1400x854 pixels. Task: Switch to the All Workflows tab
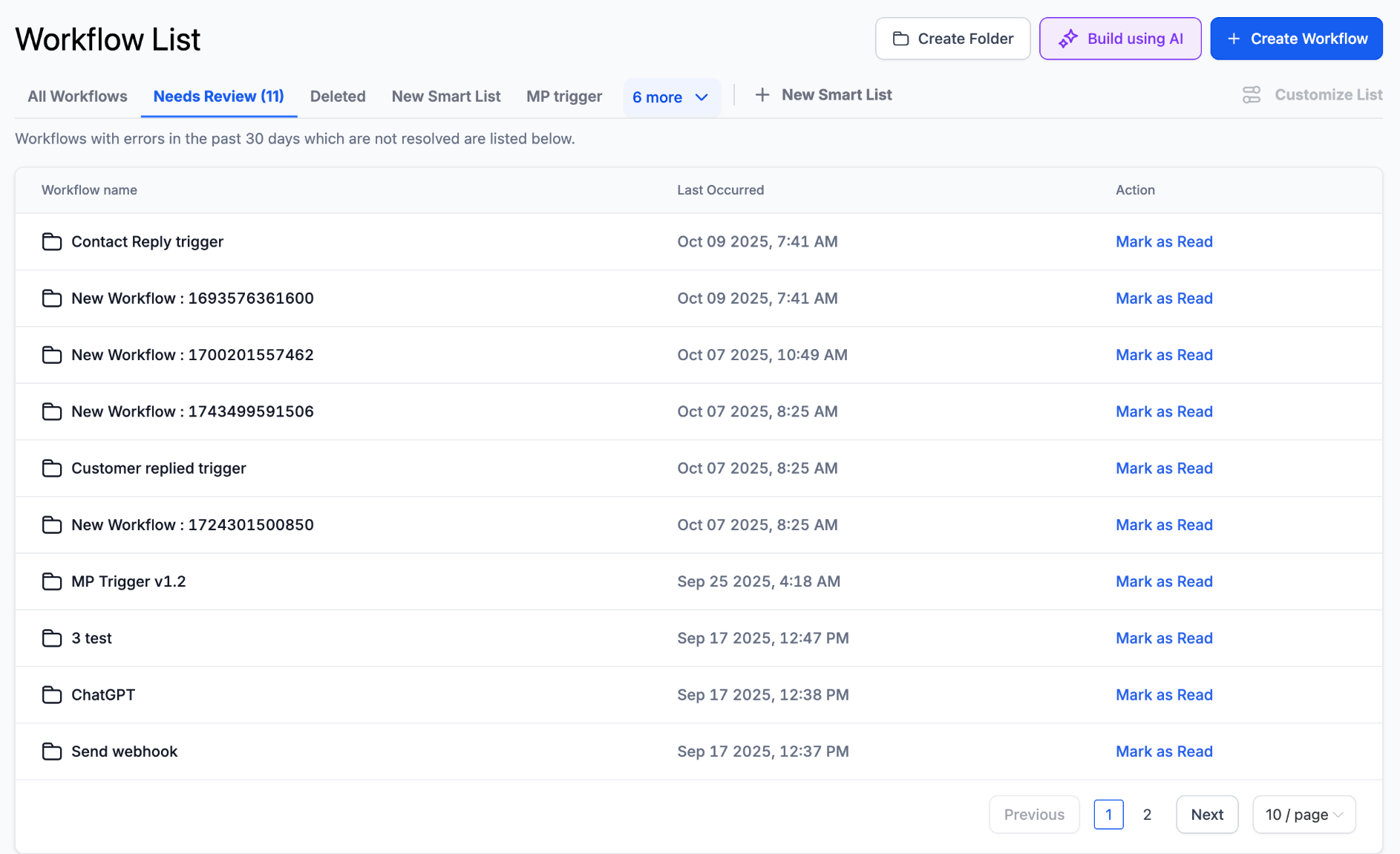pos(77,97)
